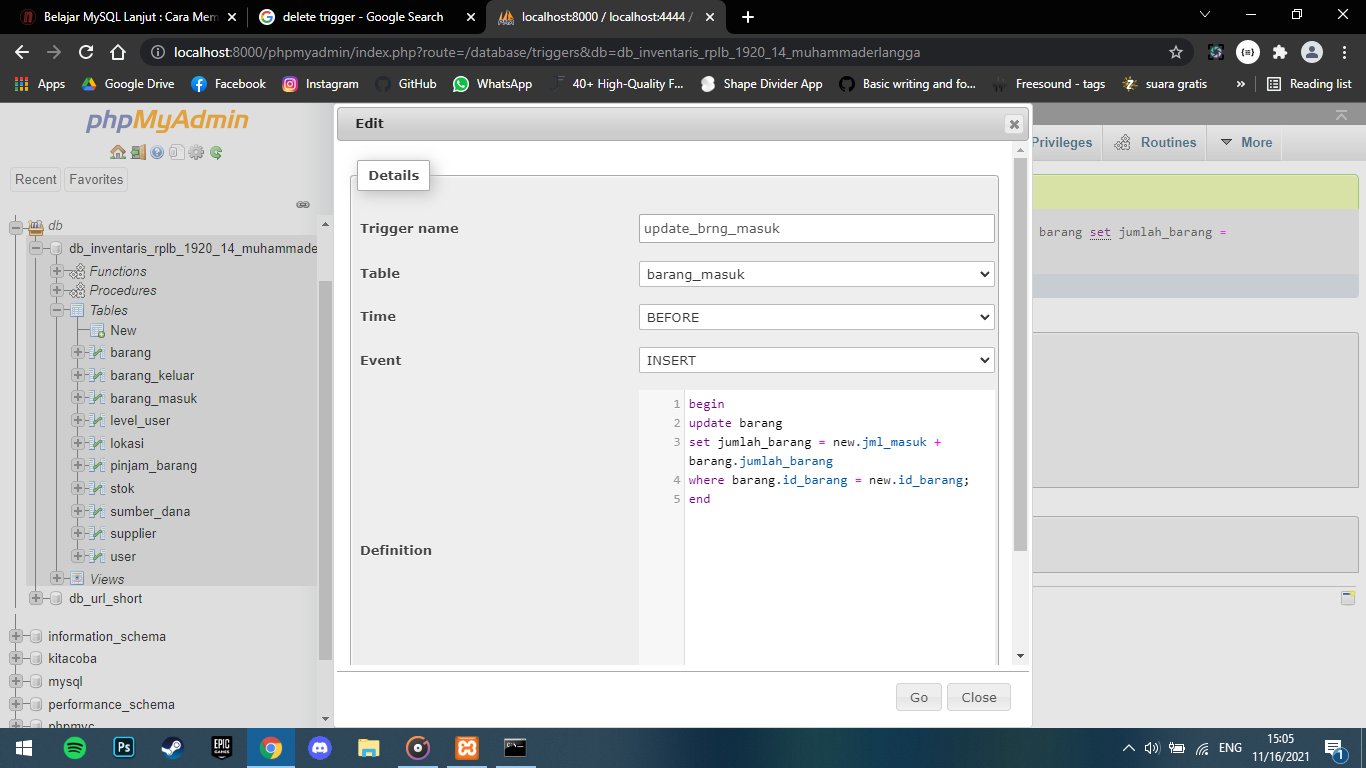This screenshot has width=1366, height=768.
Task: Bookmark this page with the star icon
Action: 1176,52
